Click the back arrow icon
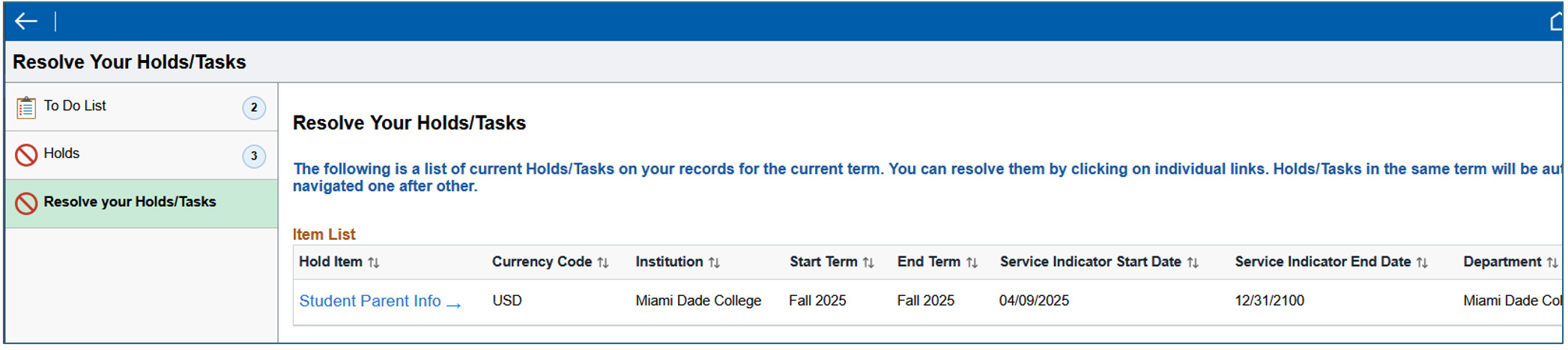 coord(26,22)
